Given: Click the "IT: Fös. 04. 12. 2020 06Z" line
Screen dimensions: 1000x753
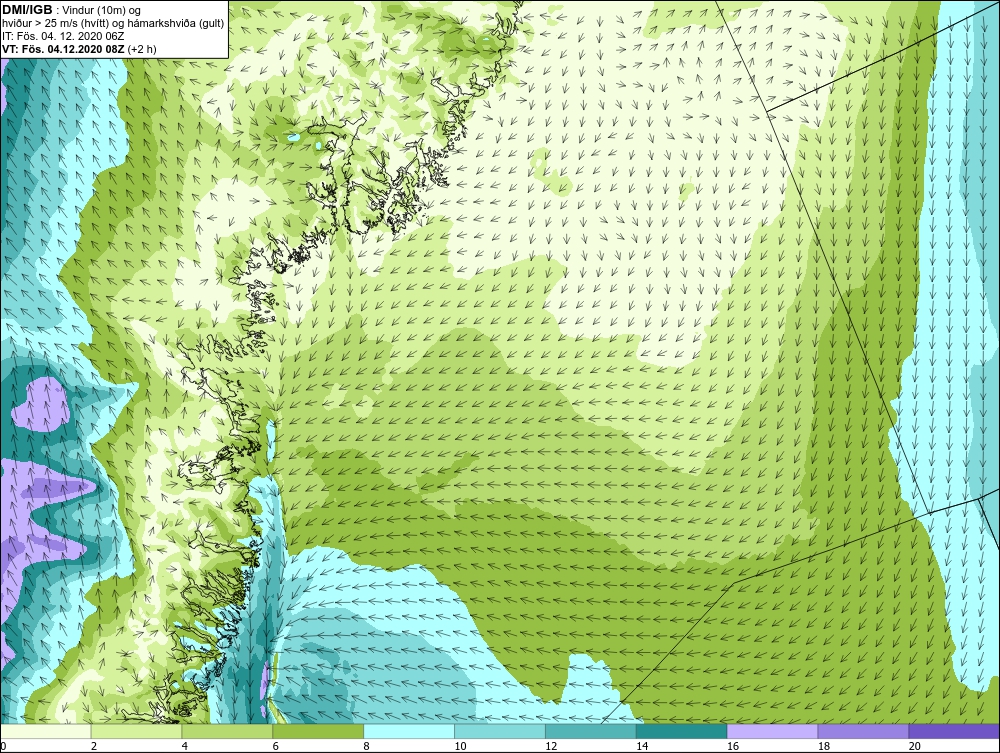Looking at the screenshot, I should pos(63,36).
